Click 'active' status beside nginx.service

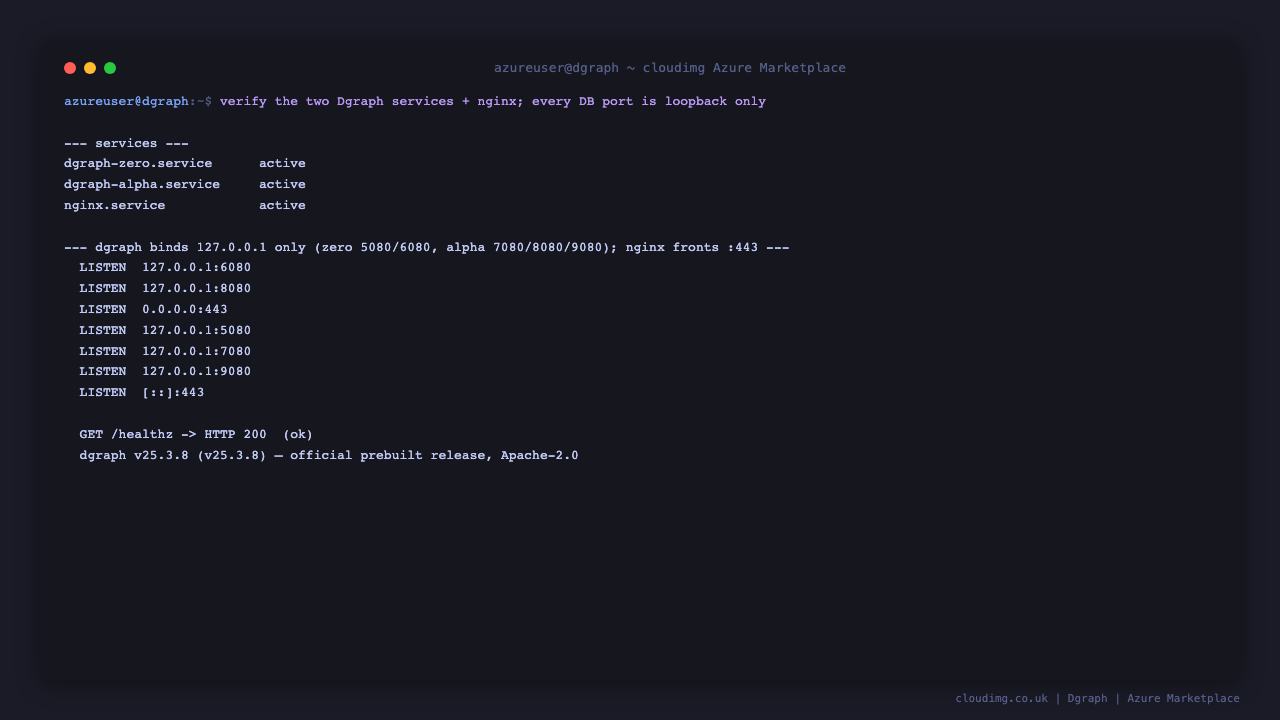(282, 206)
